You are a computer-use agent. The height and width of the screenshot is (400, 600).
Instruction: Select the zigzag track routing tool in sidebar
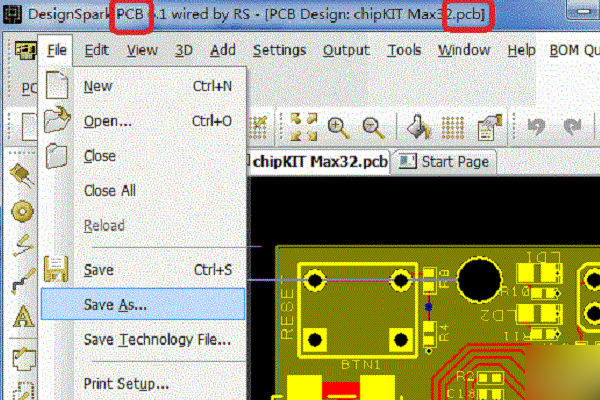23,281
